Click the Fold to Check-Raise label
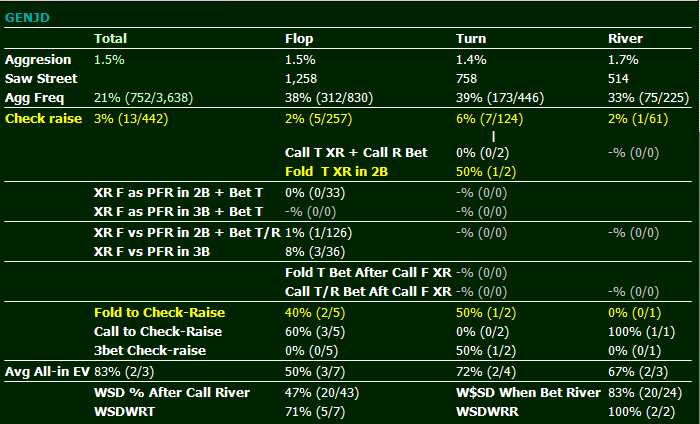 pos(158,312)
